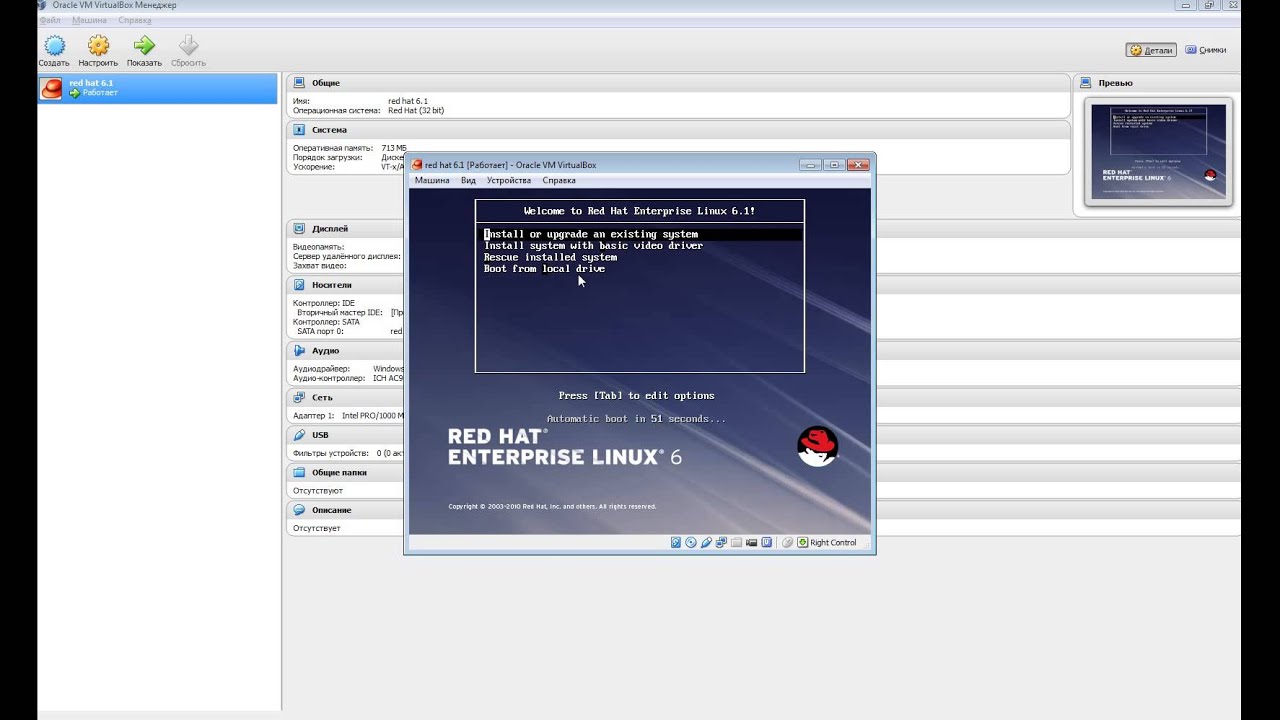Click the Сеть section title link
Screen dimensions: 1280x720
click(x=322, y=398)
